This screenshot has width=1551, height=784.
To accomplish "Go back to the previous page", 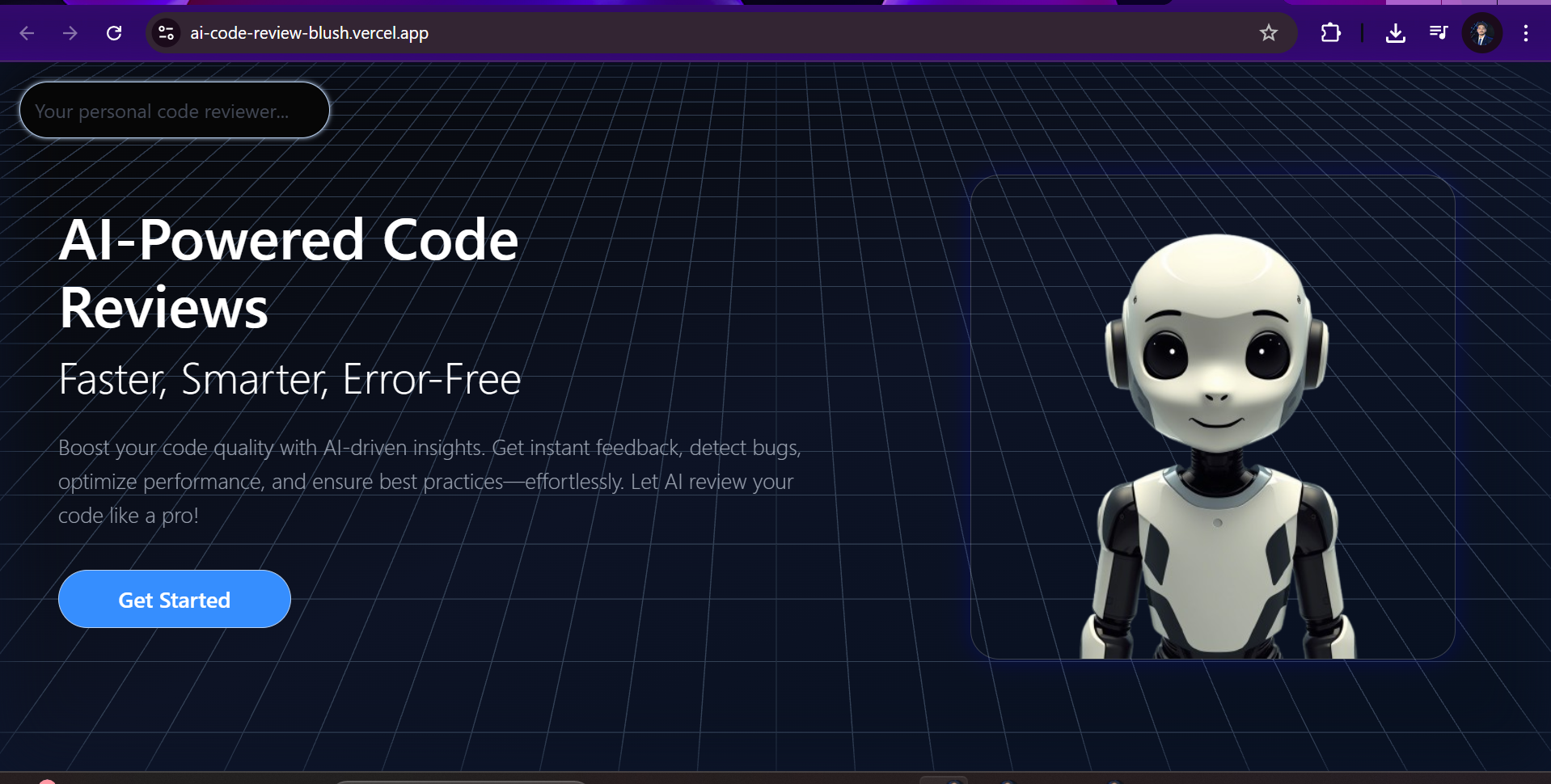I will pos(27,33).
